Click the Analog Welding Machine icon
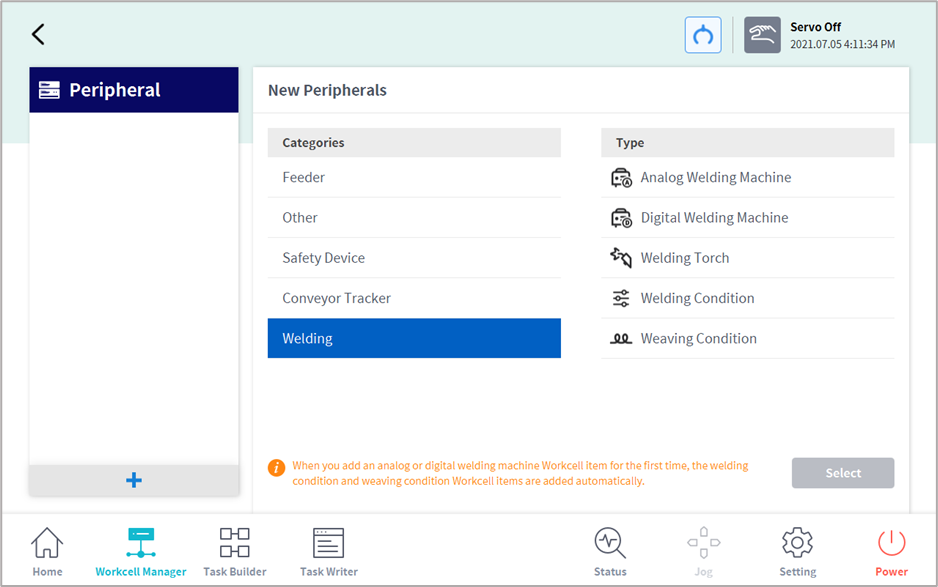The width and height of the screenshot is (938, 587). [621, 178]
